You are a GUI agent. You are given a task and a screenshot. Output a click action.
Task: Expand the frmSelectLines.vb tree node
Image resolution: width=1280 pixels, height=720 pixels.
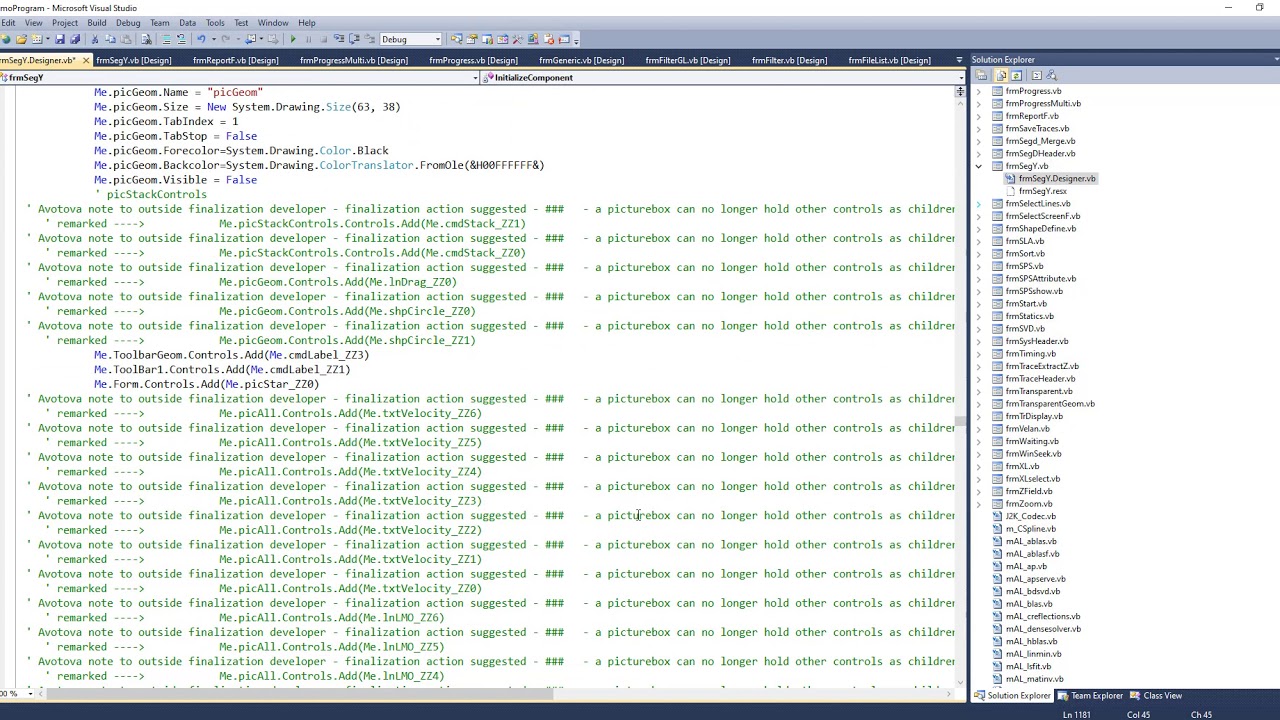[x=979, y=203]
